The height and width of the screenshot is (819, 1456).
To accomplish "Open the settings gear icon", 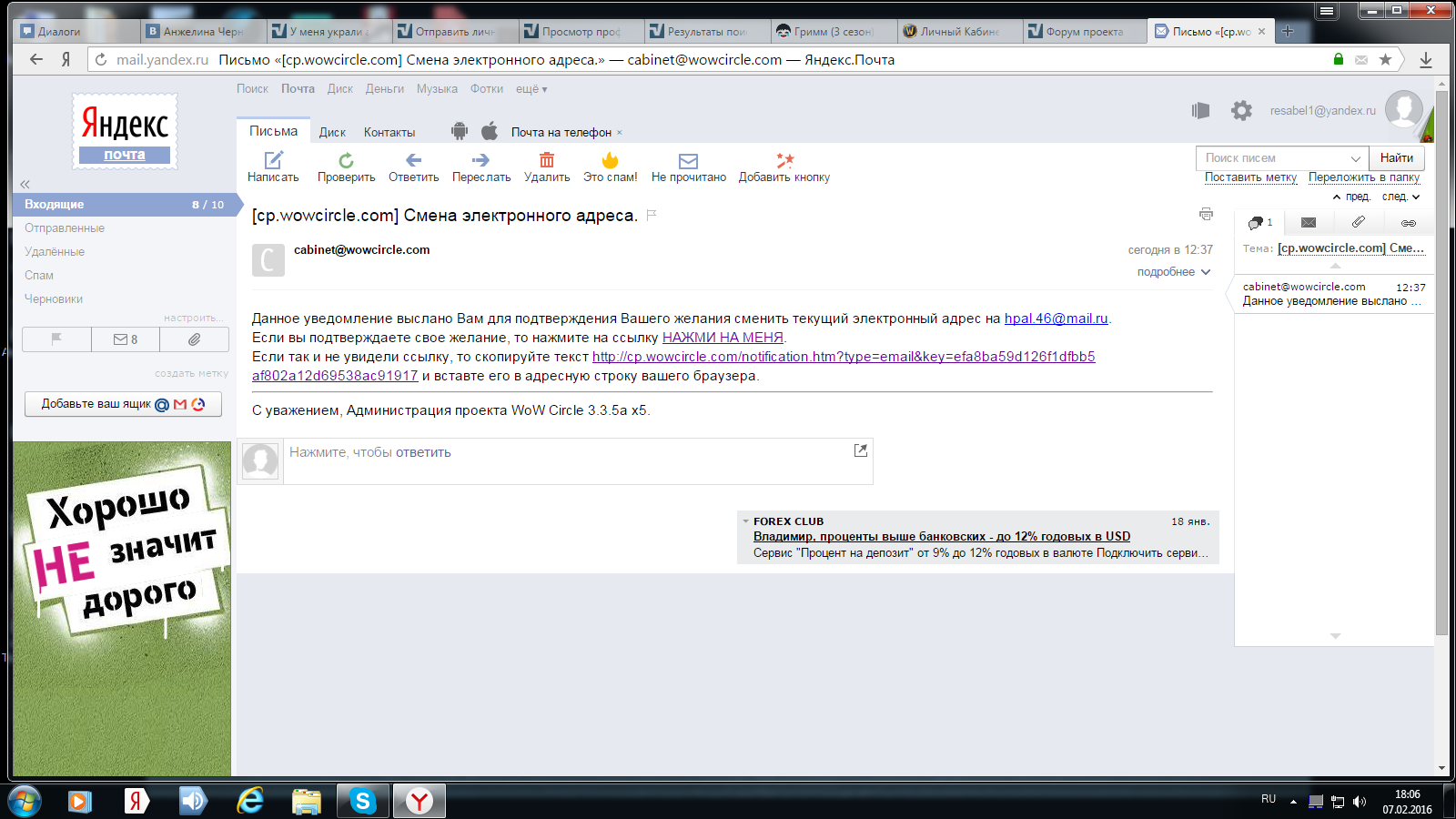I will coord(1241,111).
